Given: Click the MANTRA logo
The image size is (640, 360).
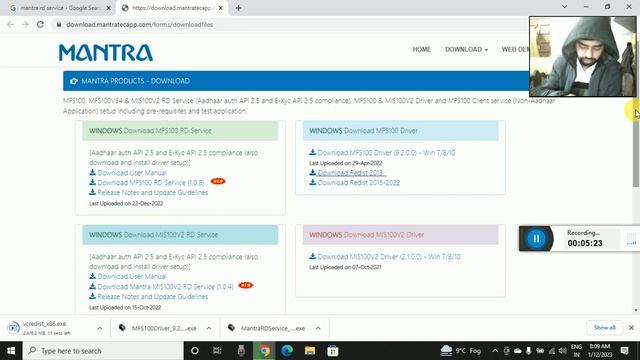Looking at the screenshot, I should 106,53.
